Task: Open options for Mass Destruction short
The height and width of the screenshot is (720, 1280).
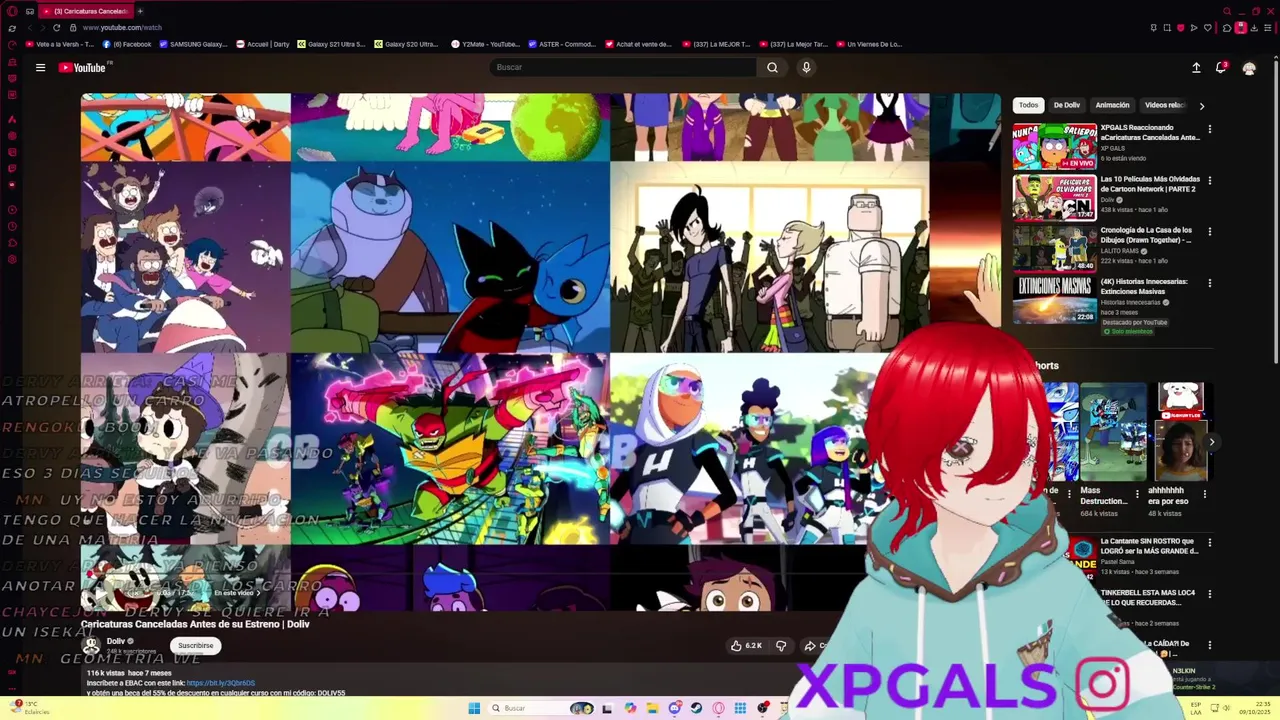Action: [1137, 494]
